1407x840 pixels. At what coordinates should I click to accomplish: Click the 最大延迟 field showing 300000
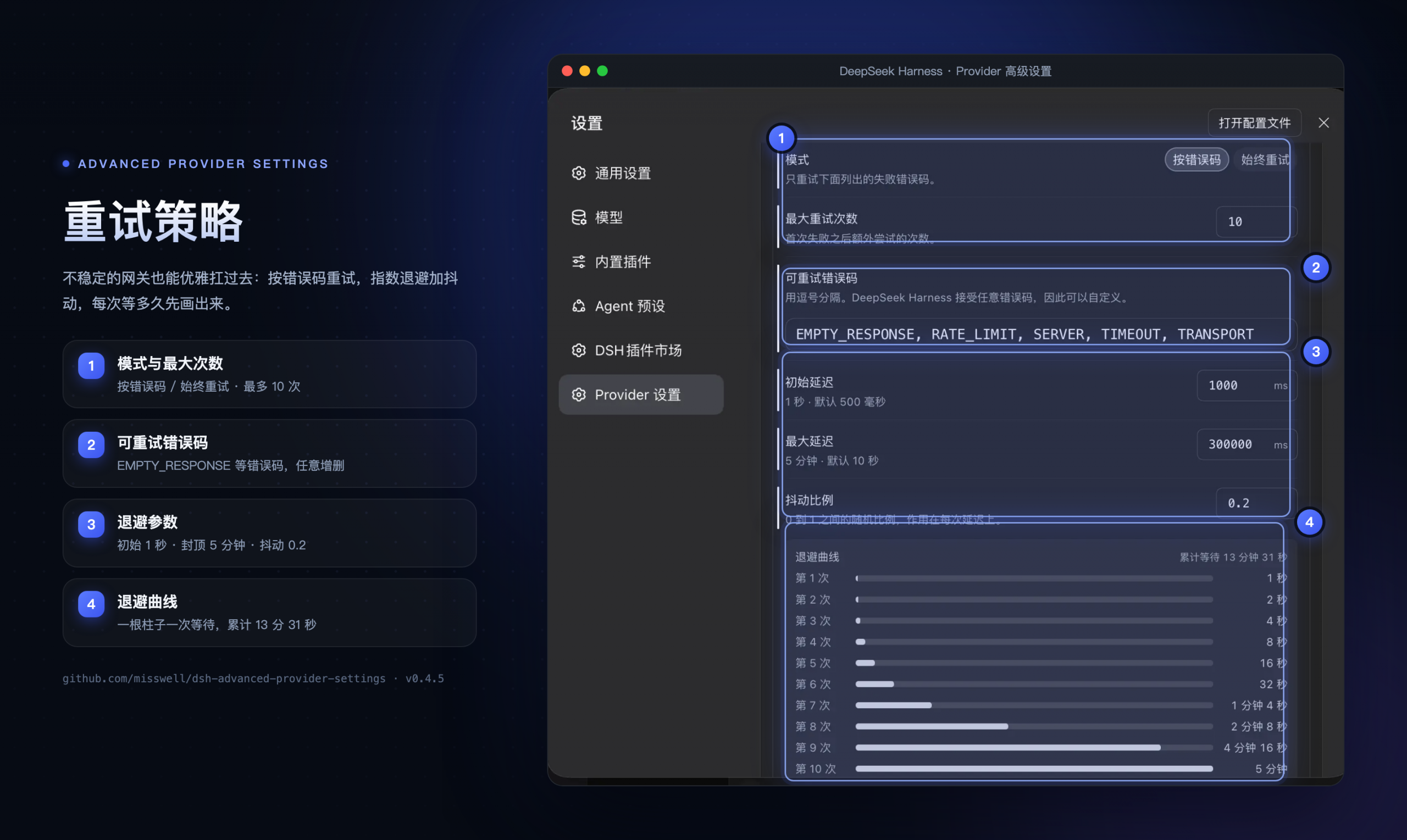[1246, 444]
